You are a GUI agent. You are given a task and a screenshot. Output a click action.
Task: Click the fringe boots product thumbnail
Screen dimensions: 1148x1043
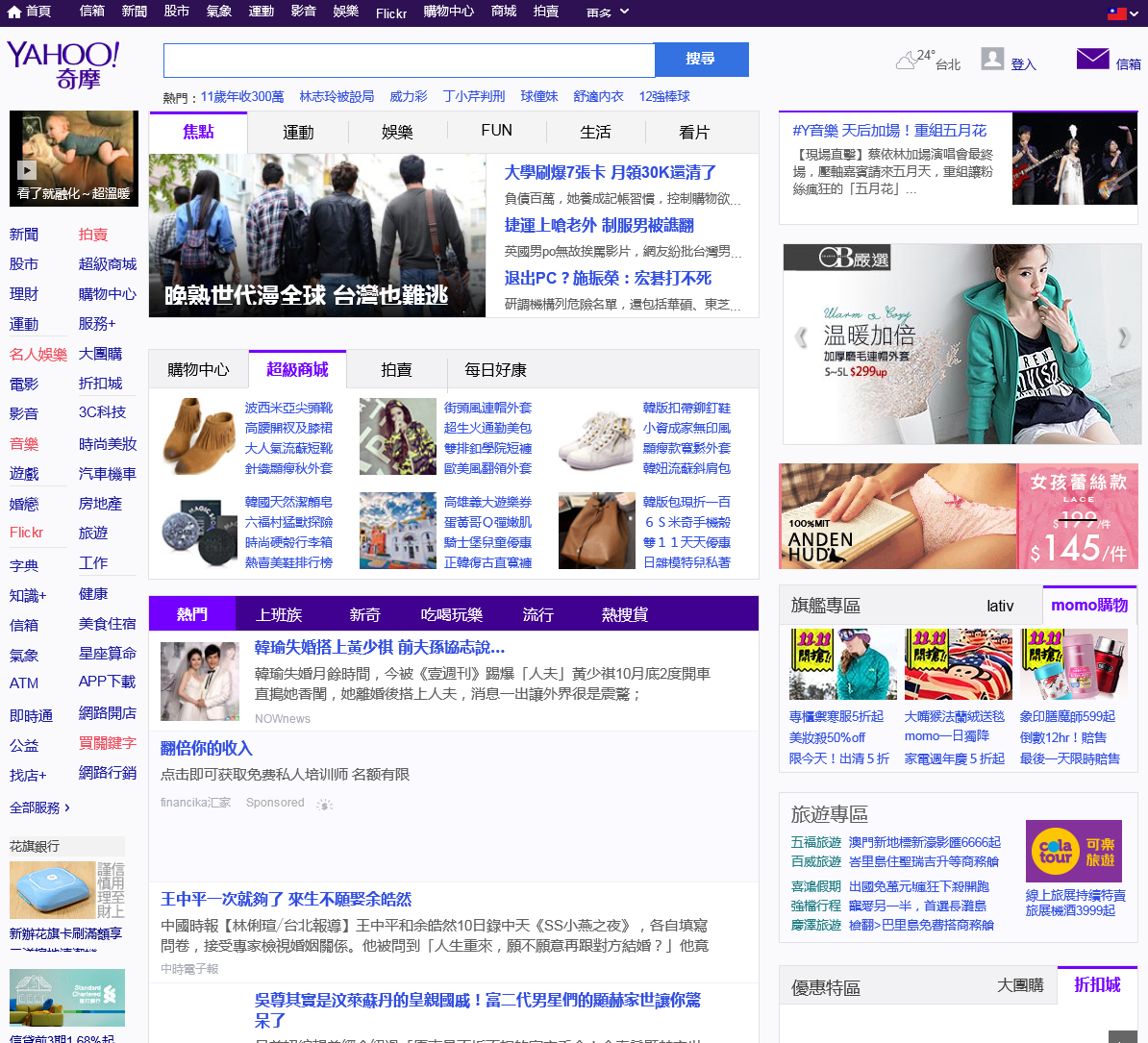click(198, 436)
